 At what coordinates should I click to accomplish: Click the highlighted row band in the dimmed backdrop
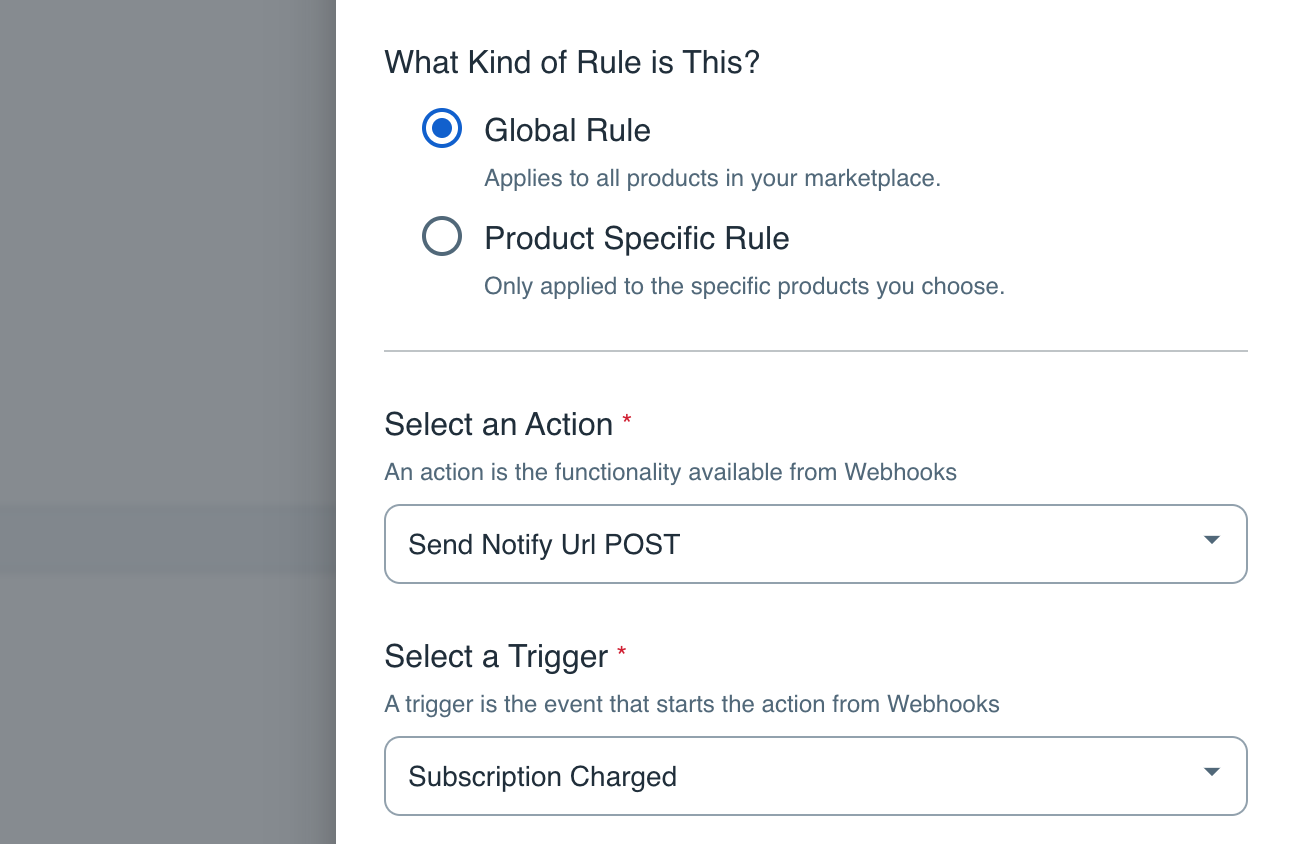click(167, 541)
